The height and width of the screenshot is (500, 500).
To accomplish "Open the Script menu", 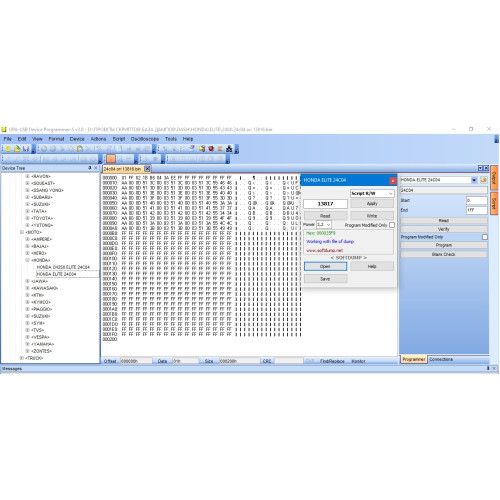I will 119,139.
